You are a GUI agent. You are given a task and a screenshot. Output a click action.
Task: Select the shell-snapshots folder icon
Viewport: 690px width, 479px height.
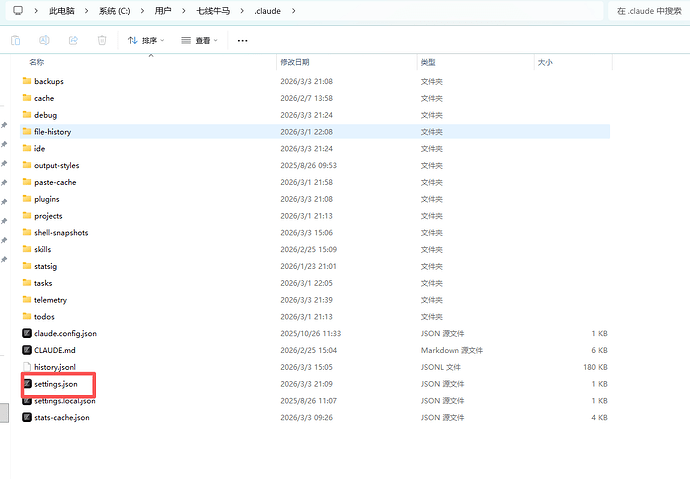pos(27,232)
